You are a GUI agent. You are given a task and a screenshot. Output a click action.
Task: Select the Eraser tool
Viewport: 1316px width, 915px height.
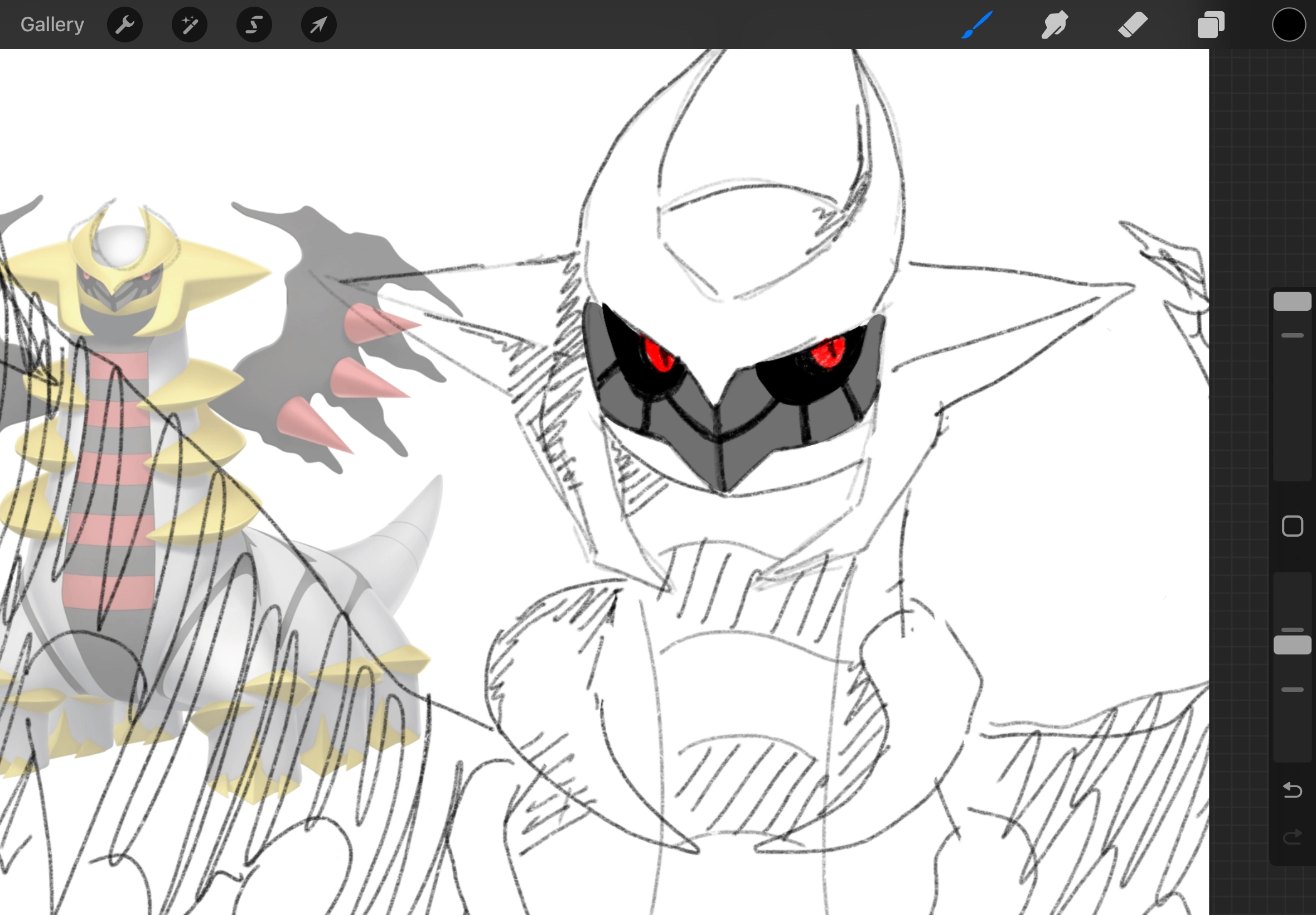click(1133, 25)
